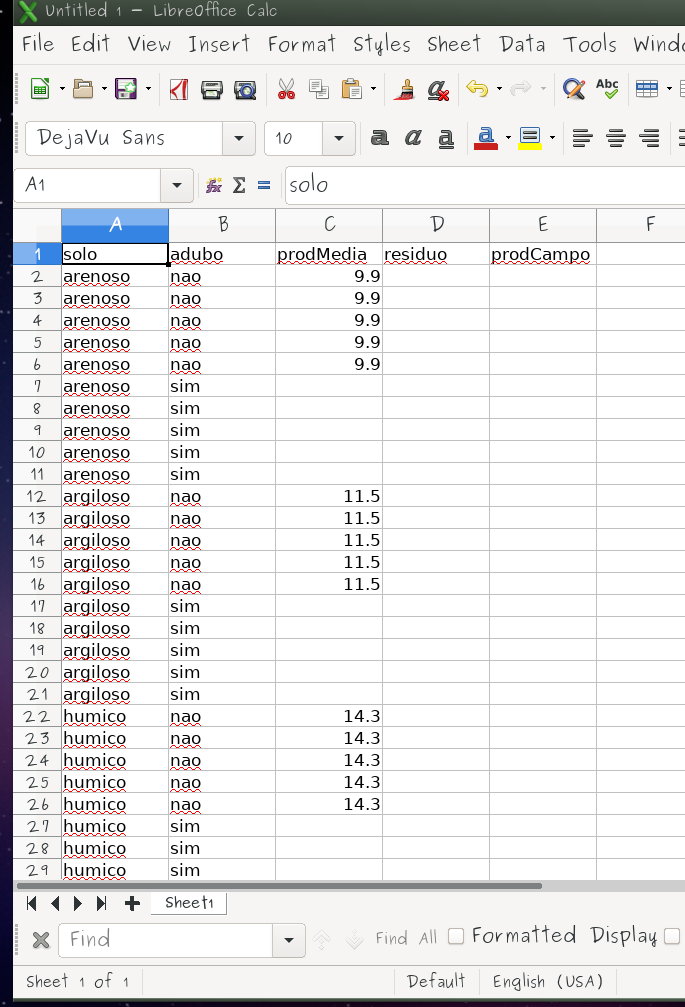Click the Undo arrow
Screen dimensions: 685x1007
[x=477, y=90]
